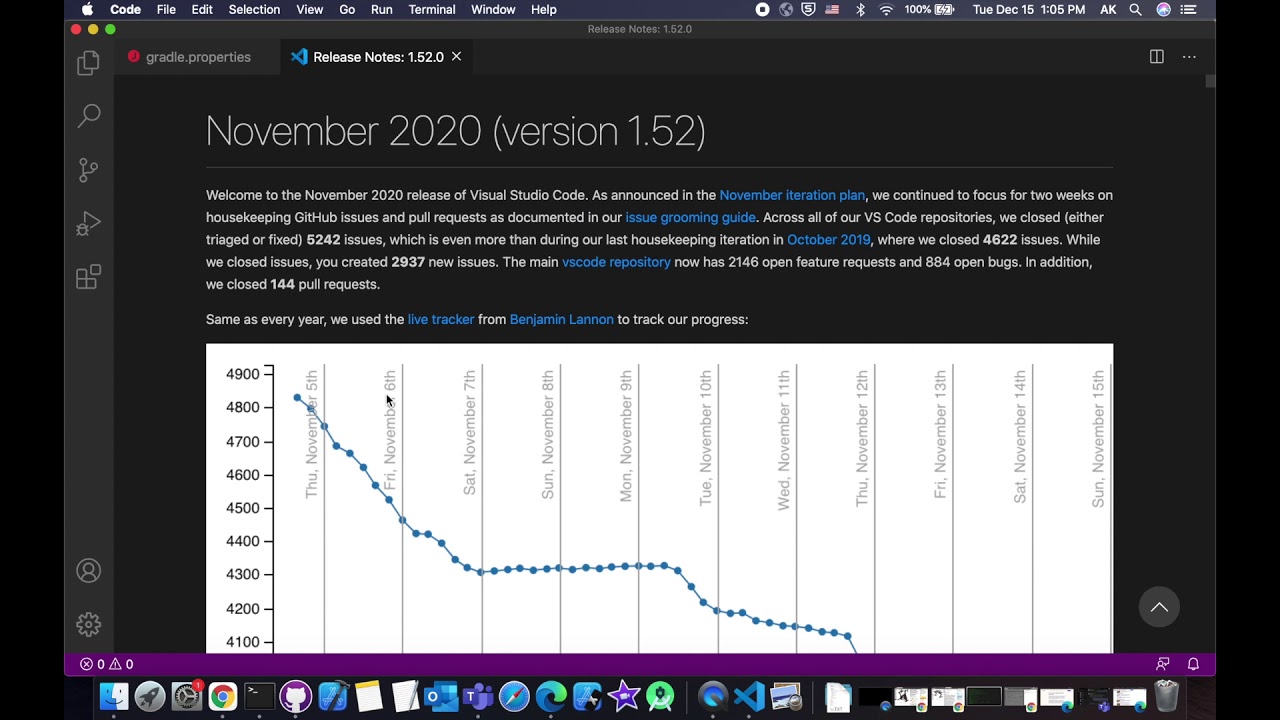The width and height of the screenshot is (1280, 720).
Task: Click the Bluetooth icon in menu bar
Action: 860,9
